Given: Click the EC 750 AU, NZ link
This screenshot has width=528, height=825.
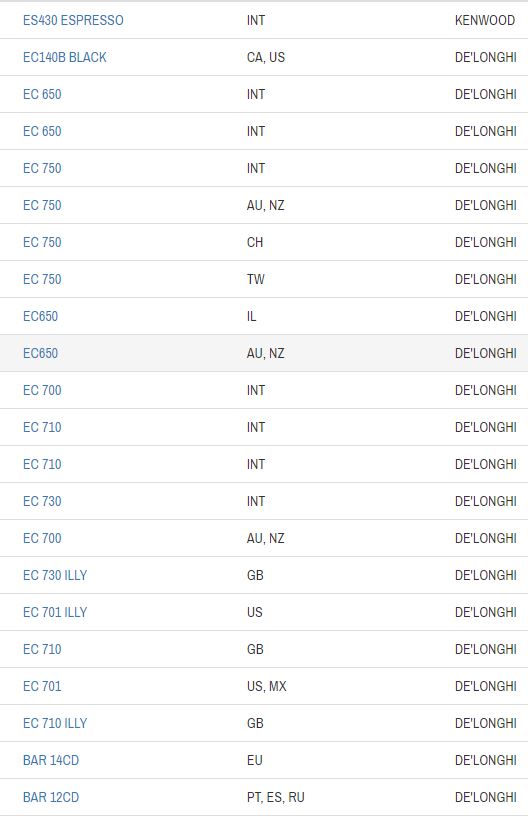Looking at the screenshot, I should (x=42, y=205).
